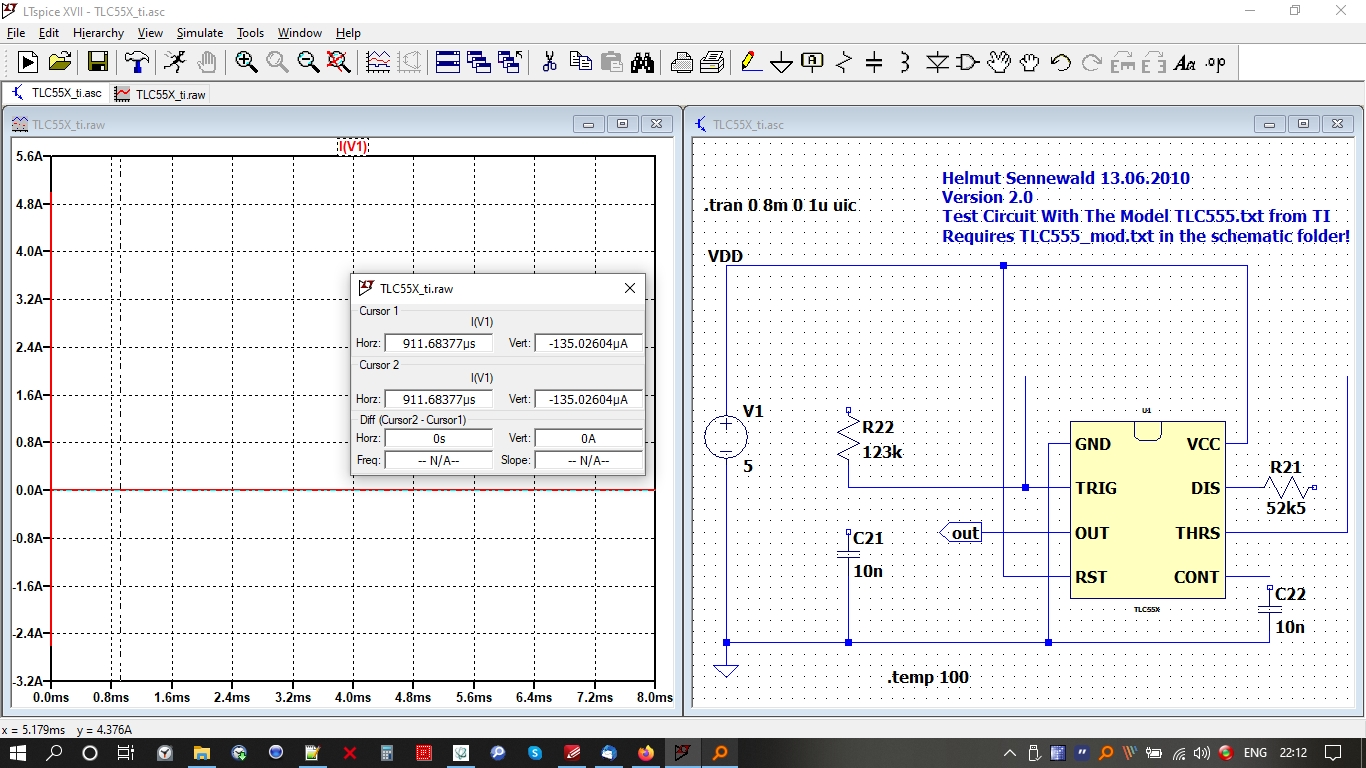The height and width of the screenshot is (768, 1366).
Task: Place a Capacitor component
Action: (x=874, y=62)
